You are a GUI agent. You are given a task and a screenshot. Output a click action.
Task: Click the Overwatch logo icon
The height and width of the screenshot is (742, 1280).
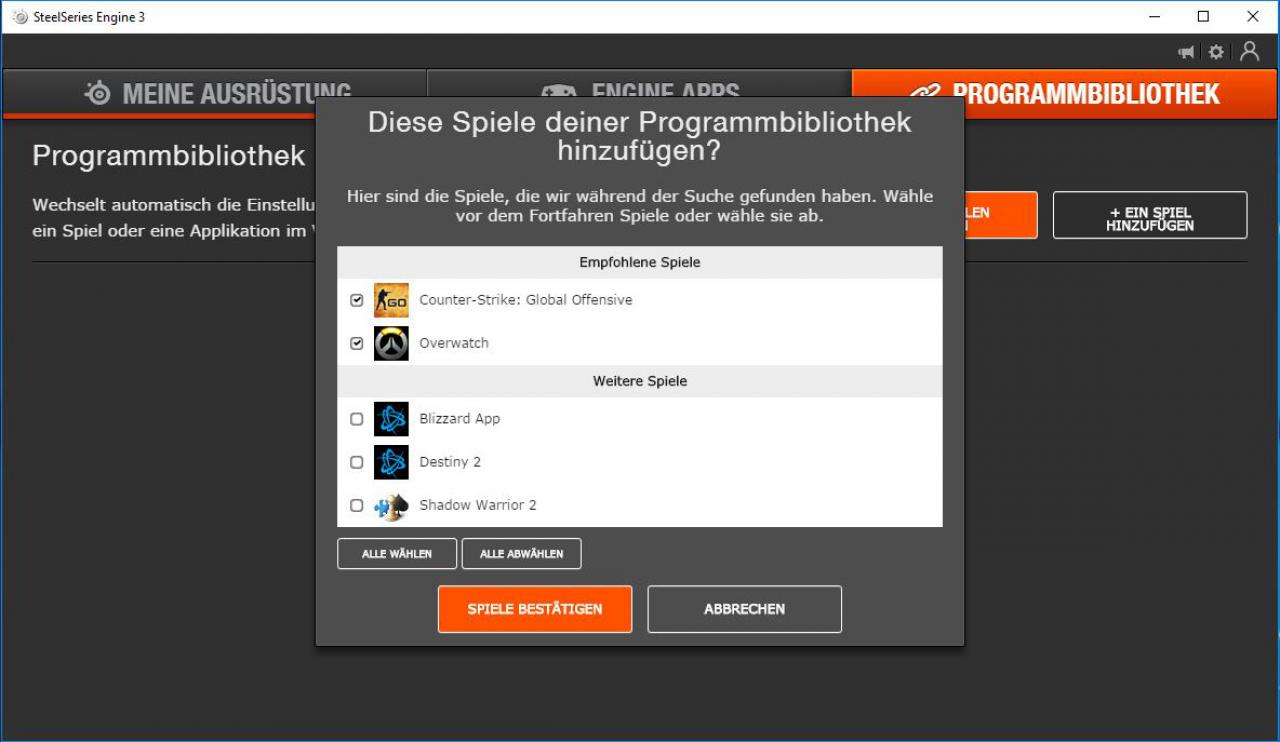pyautogui.click(x=391, y=343)
